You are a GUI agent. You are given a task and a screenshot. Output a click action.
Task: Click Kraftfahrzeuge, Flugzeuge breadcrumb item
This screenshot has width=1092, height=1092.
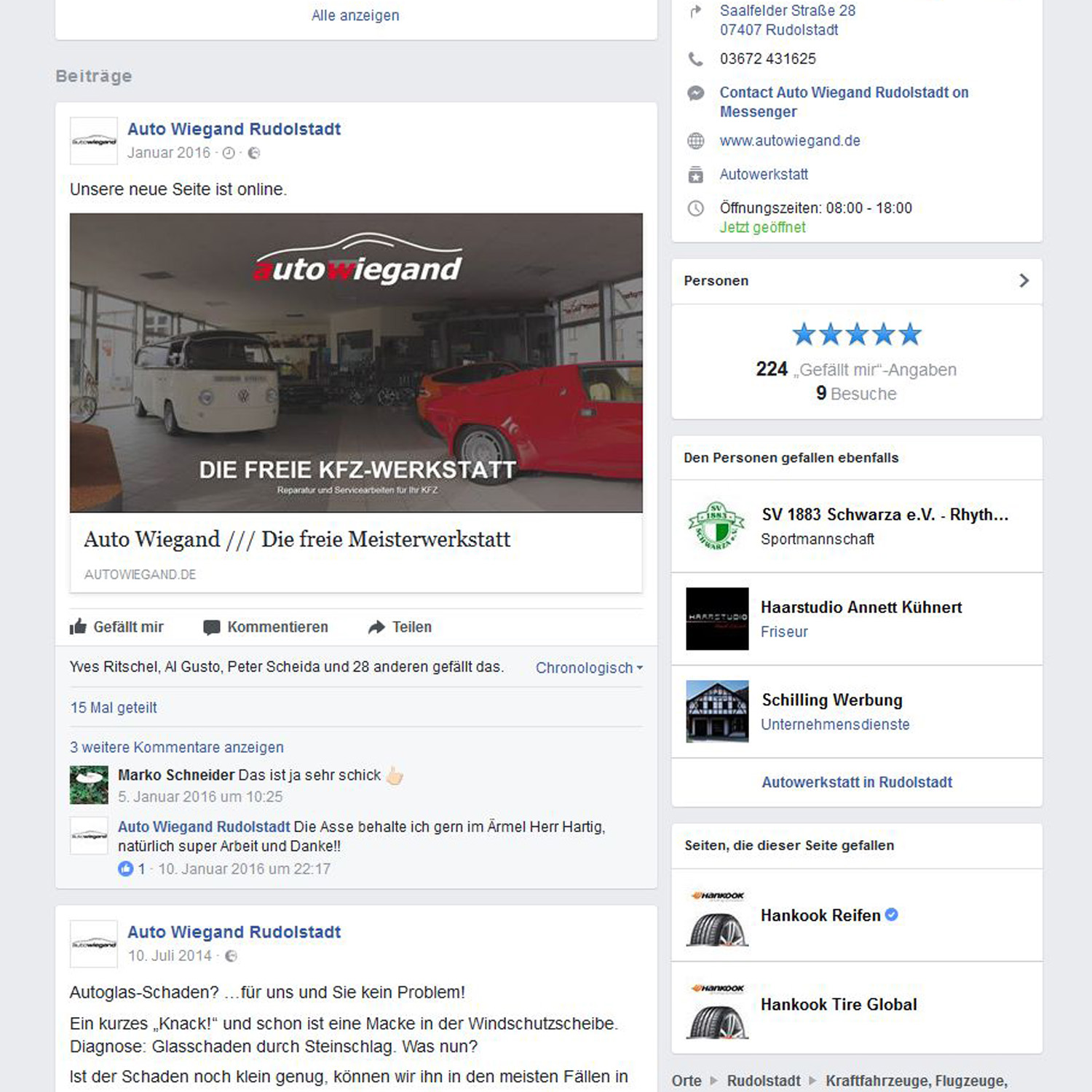(x=917, y=1081)
